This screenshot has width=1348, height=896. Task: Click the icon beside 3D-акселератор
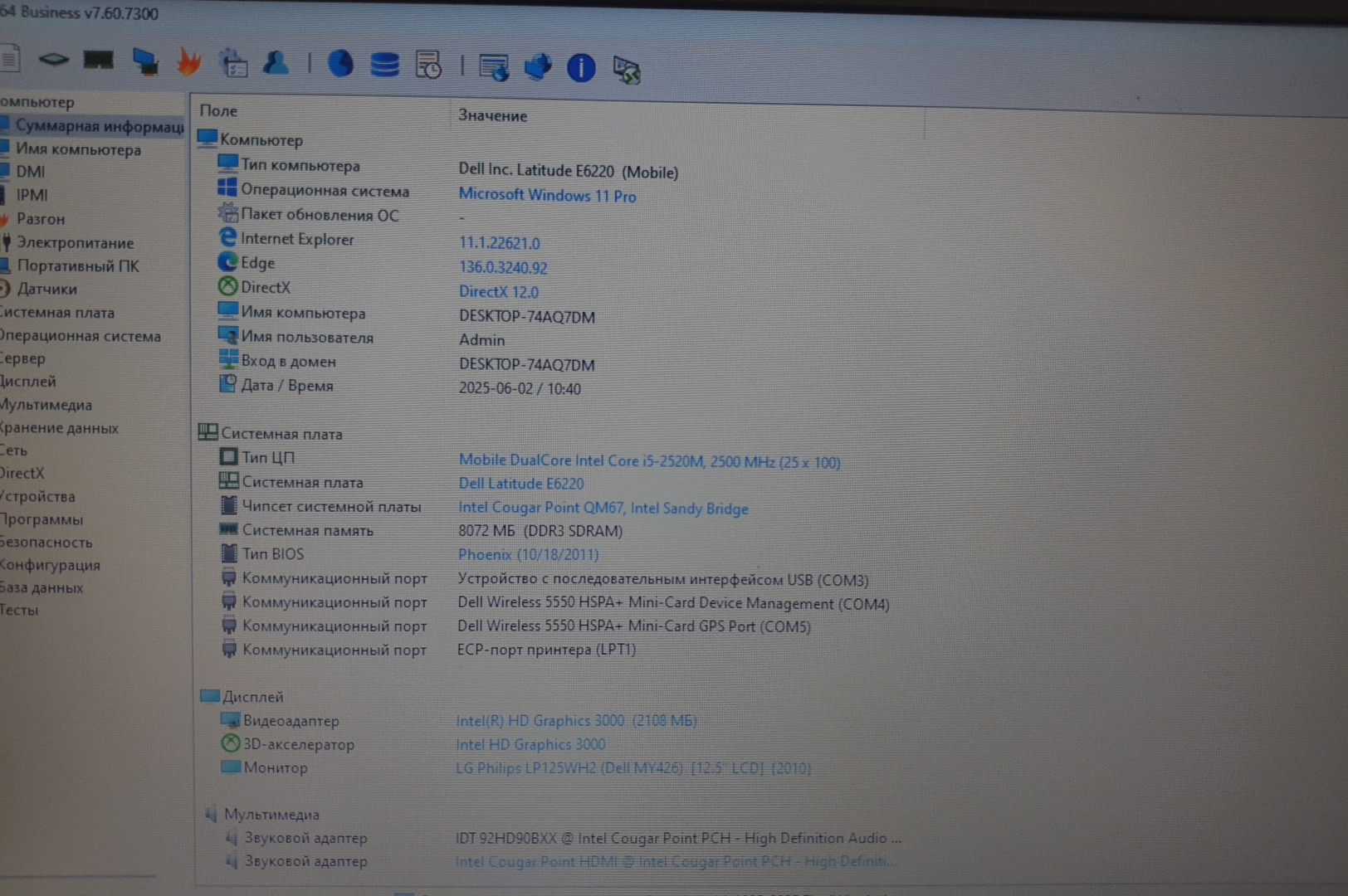(230, 743)
